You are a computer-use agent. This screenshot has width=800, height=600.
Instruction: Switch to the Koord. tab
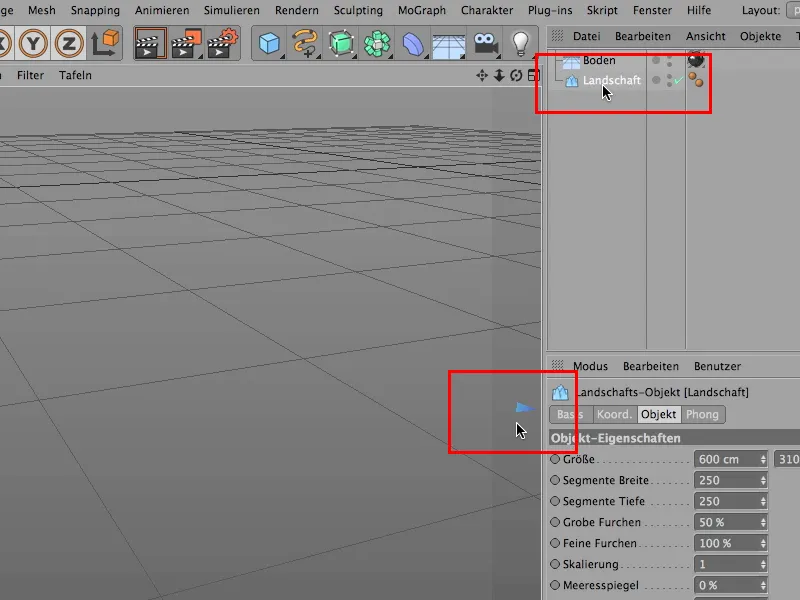click(x=614, y=414)
